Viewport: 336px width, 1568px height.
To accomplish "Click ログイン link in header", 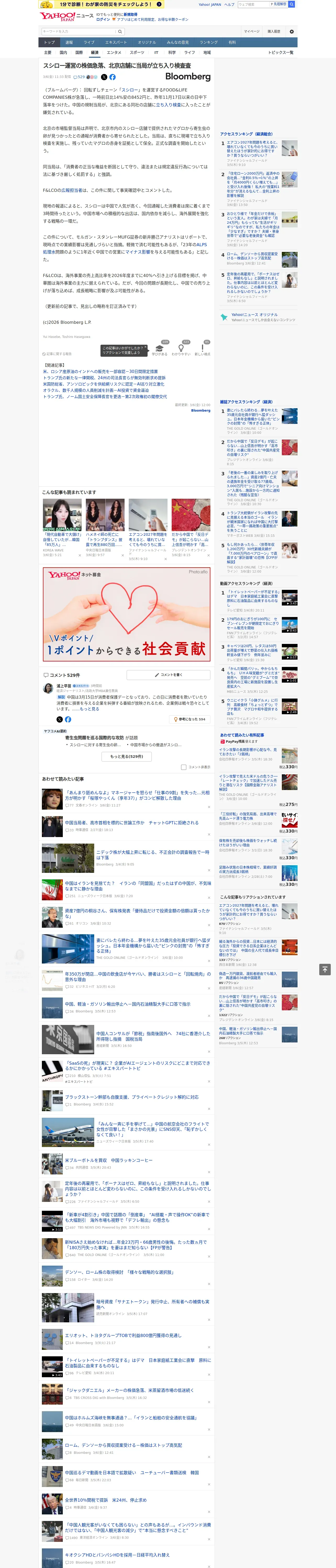I will click(103, 20).
